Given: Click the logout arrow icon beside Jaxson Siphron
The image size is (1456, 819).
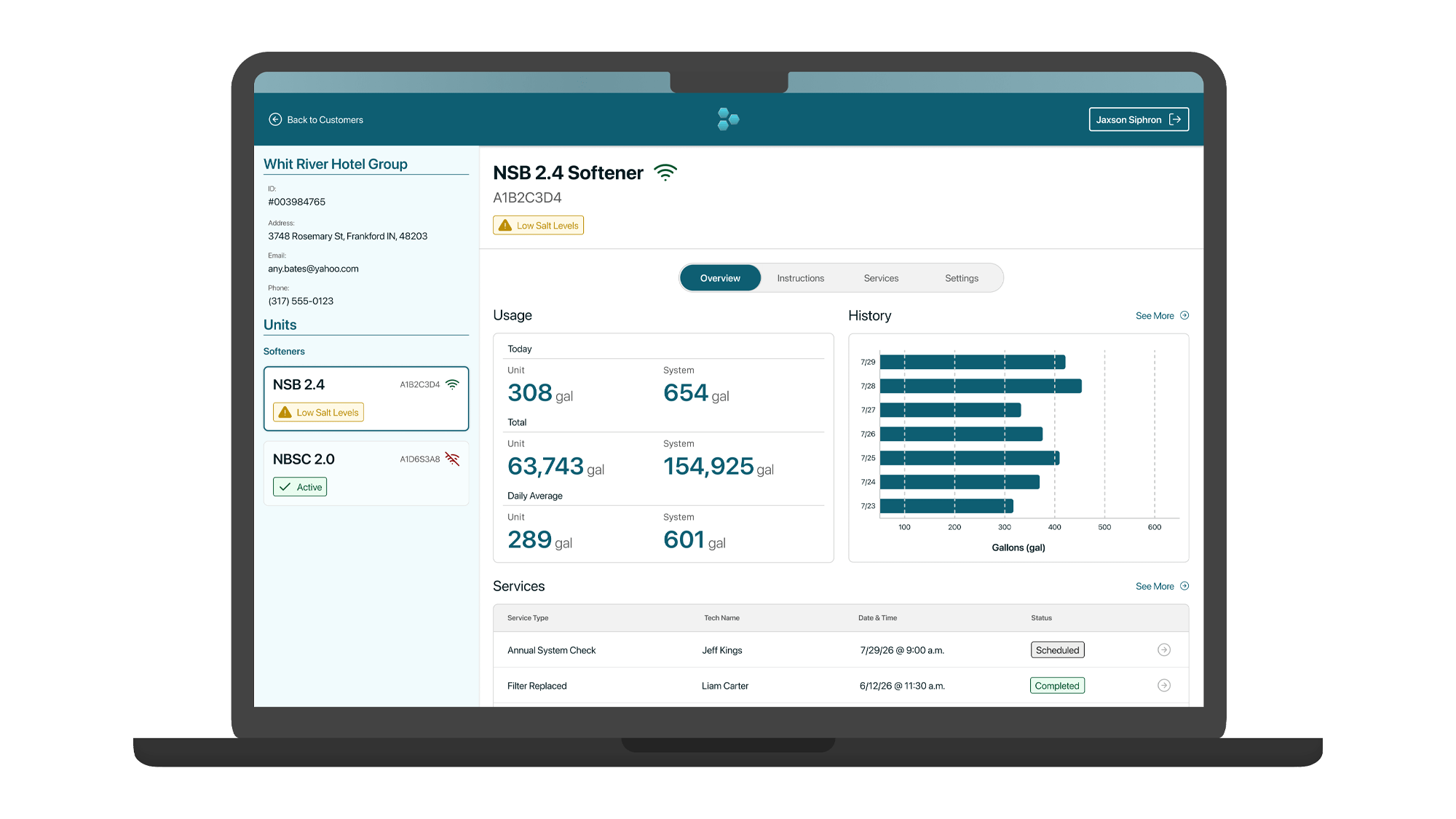Looking at the screenshot, I should pyautogui.click(x=1175, y=119).
